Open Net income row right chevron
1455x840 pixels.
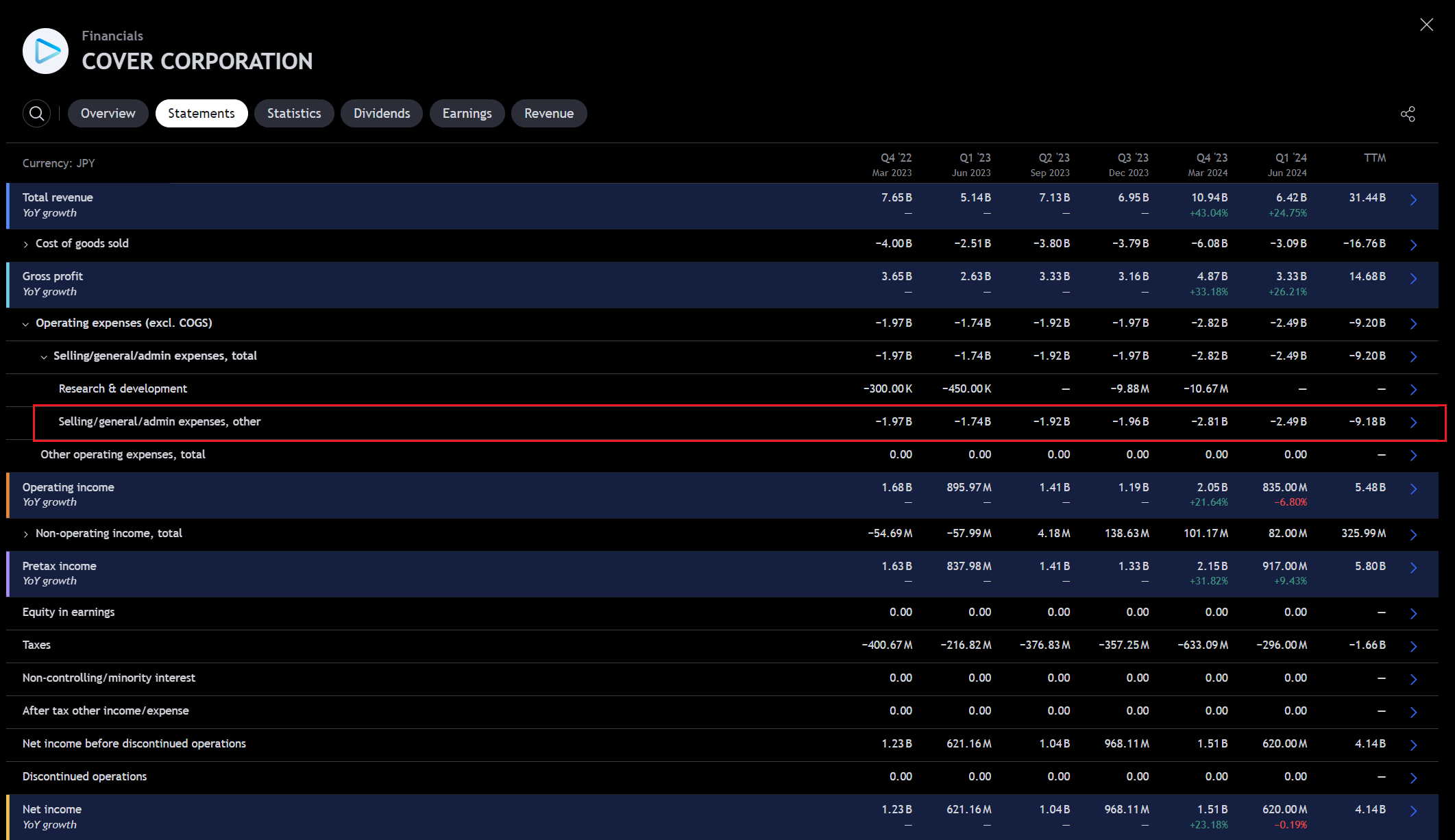[1413, 811]
